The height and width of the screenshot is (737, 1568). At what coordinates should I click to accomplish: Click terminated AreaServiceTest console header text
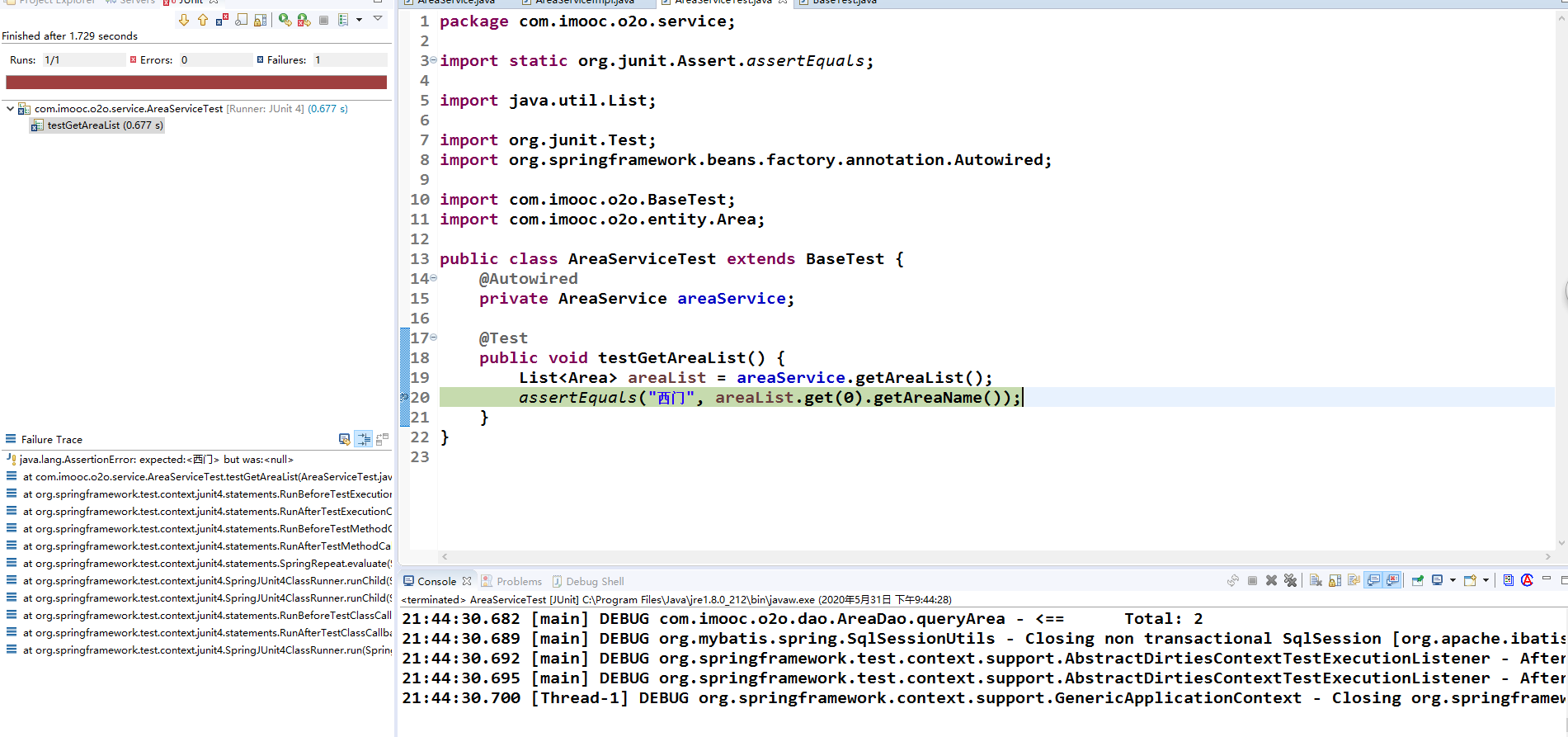[x=676, y=600]
